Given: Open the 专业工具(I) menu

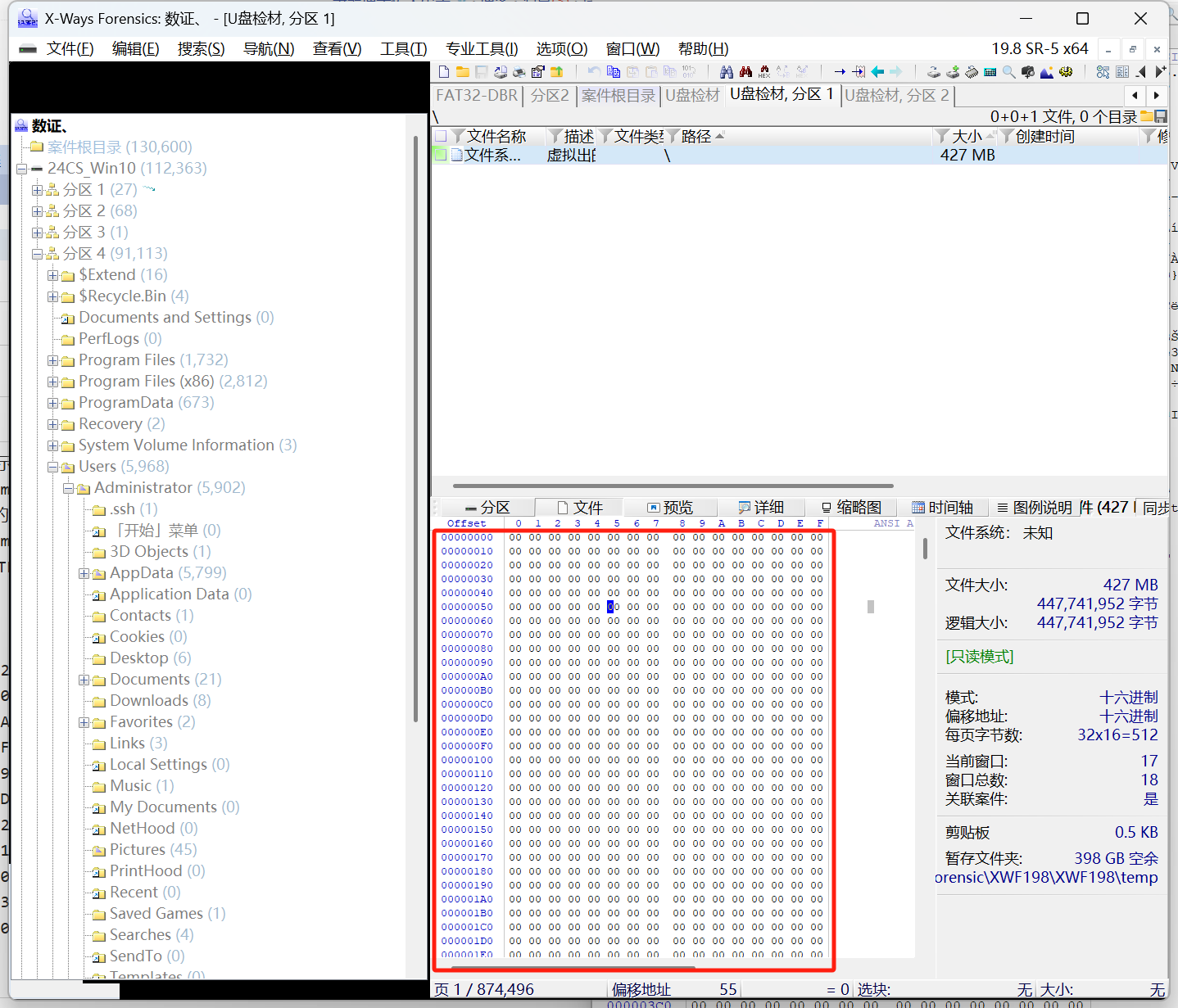Looking at the screenshot, I should pos(482,49).
